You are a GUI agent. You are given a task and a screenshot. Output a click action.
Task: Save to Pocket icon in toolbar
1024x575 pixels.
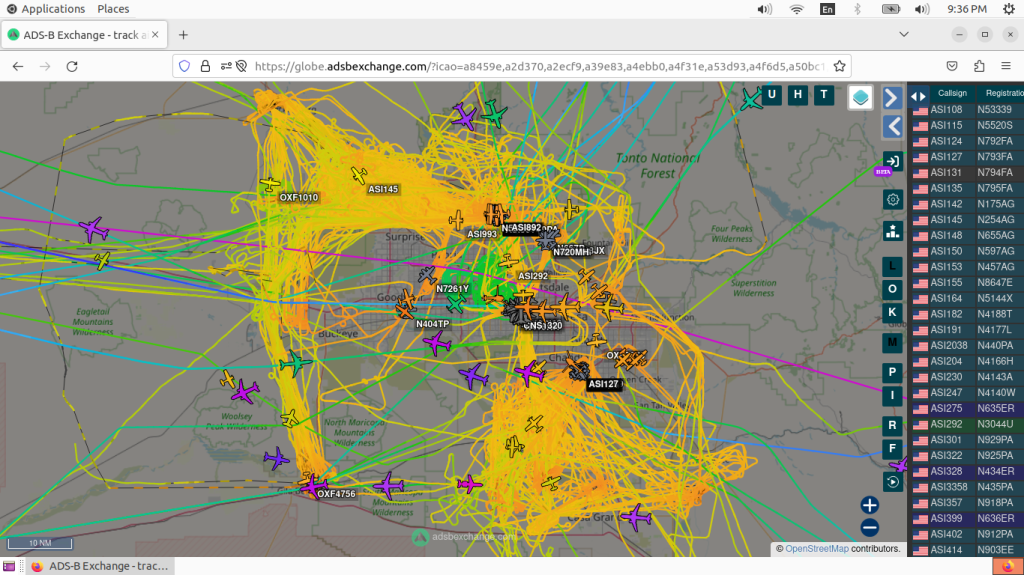tap(952, 66)
